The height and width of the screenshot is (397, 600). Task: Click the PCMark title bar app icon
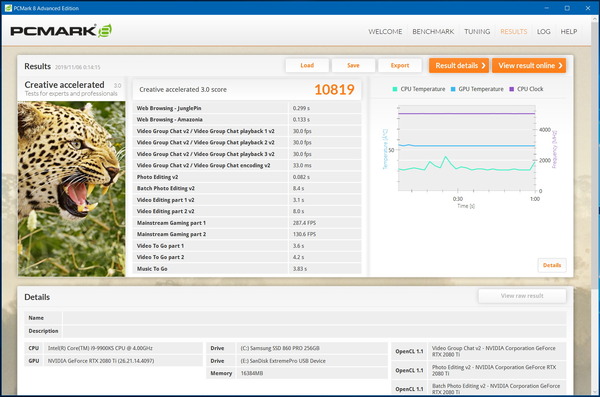8,8
